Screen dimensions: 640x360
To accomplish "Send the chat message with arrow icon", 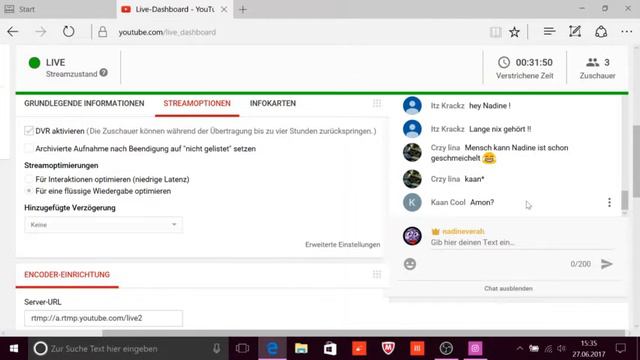I will point(607,264).
